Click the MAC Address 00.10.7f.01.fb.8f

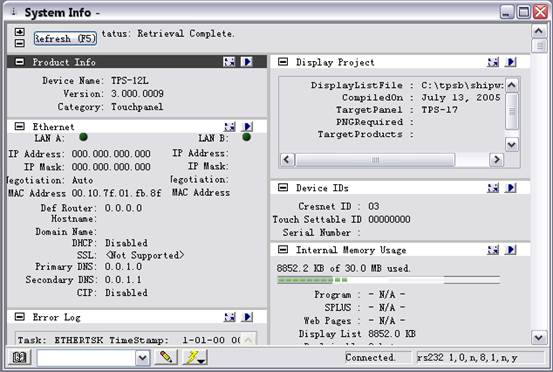(x=116, y=193)
